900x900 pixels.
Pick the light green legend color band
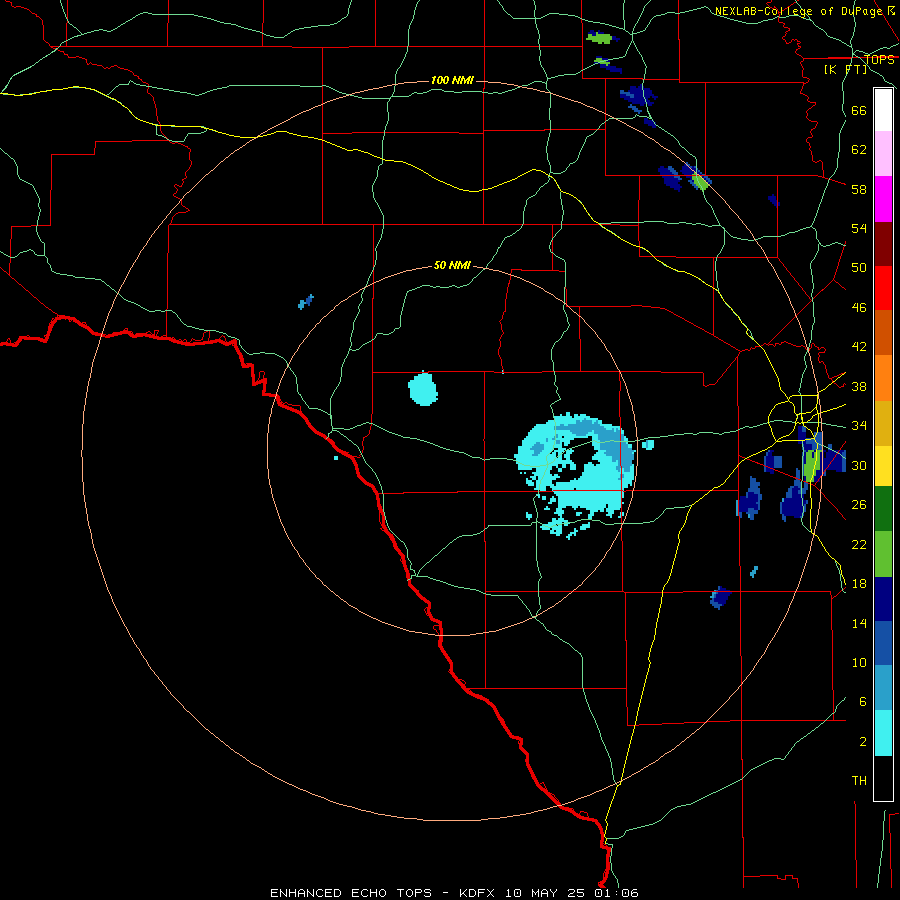pyautogui.click(x=883, y=554)
